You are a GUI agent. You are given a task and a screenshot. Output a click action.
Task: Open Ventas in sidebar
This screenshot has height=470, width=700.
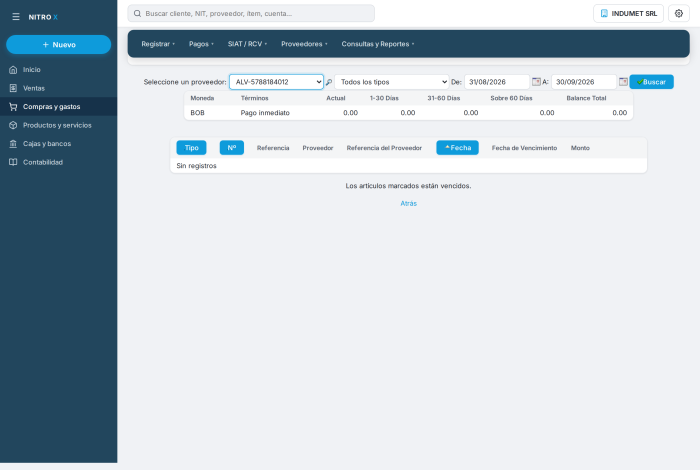(58, 88)
